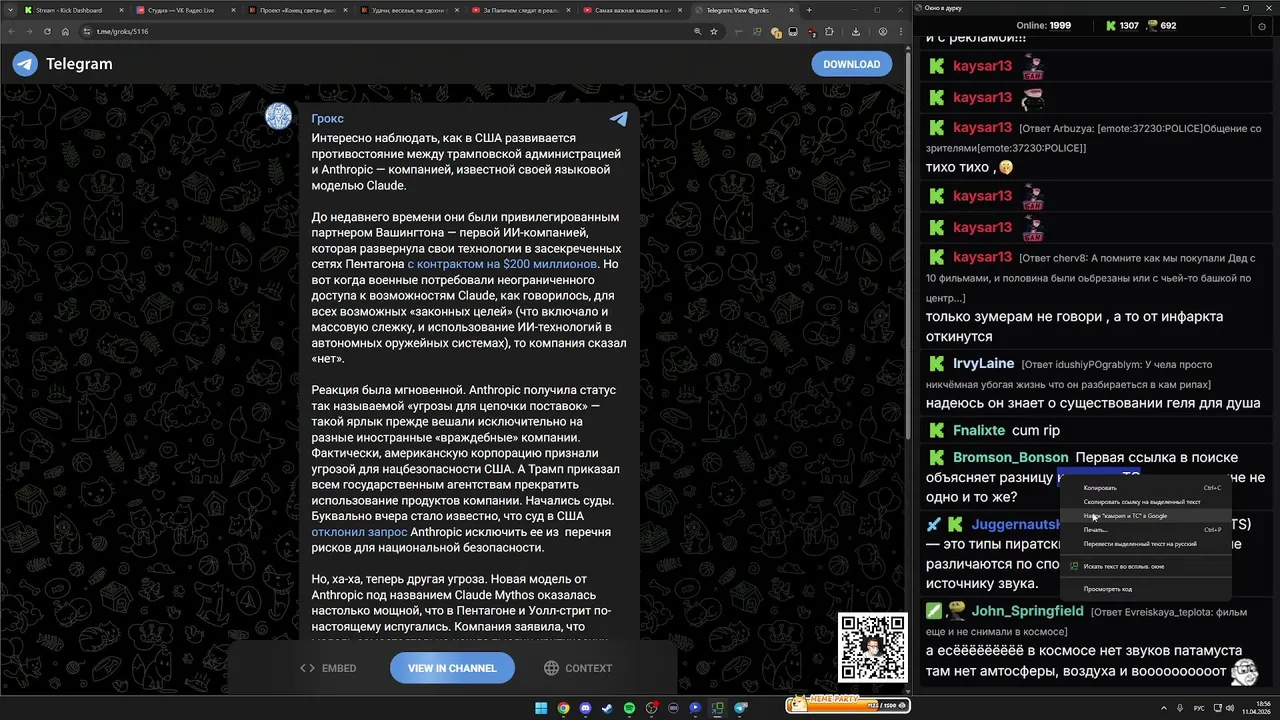Switch the РУС keyboard language indicator
This screenshot has height=720, width=1280.
point(1199,708)
